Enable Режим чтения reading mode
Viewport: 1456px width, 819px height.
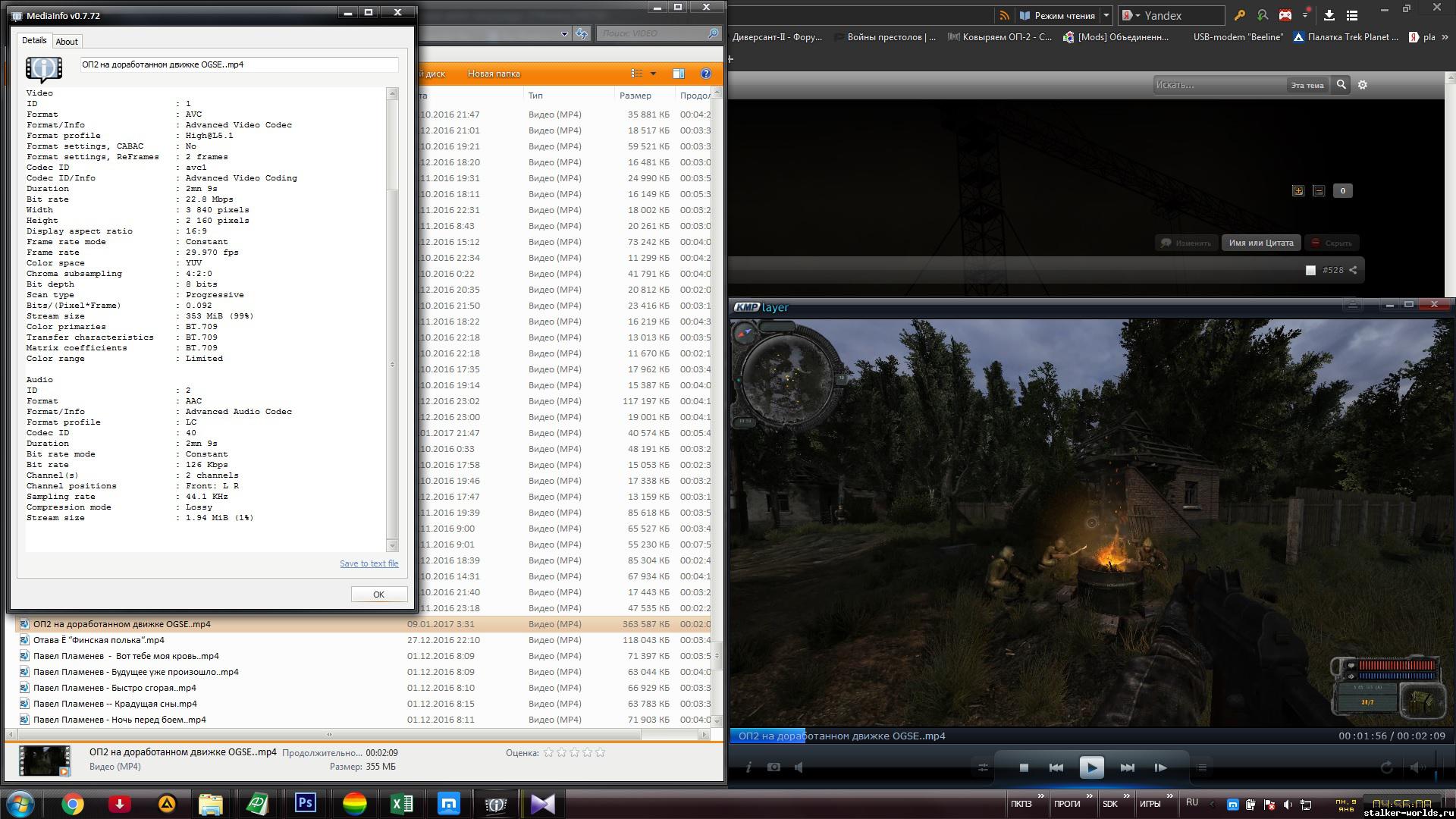click(x=1057, y=15)
